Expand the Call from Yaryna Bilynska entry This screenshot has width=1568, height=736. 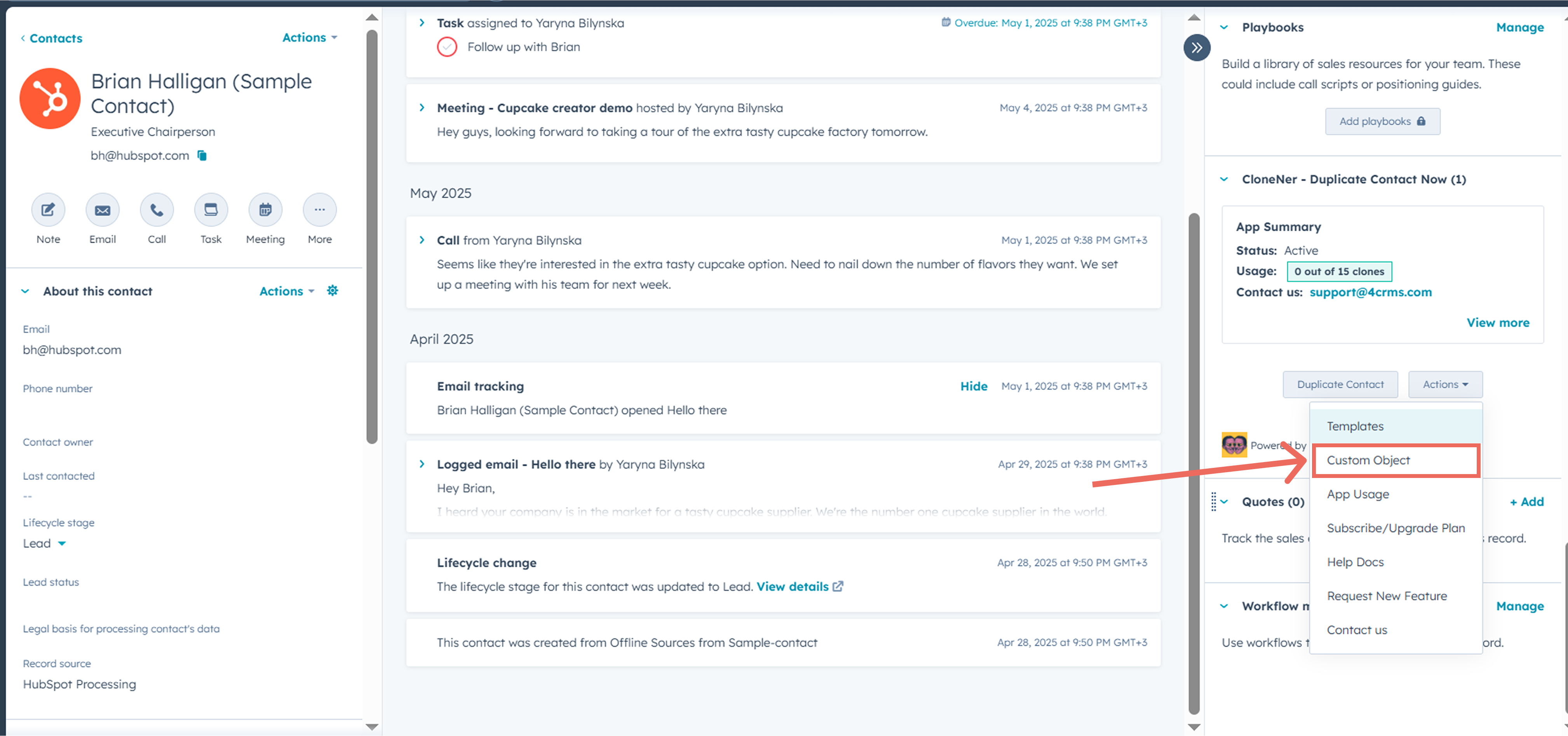tap(422, 240)
